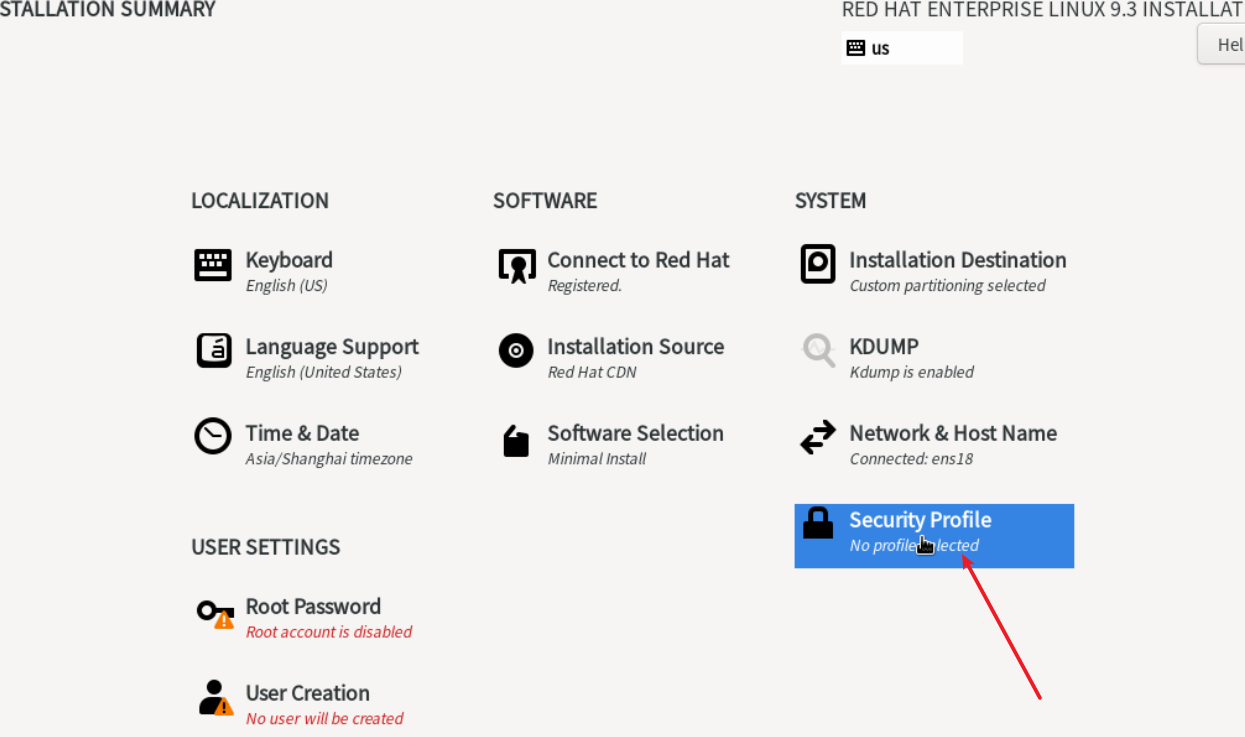The image size is (1245, 737).
Task: Click the Time & Date clock icon
Action: point(213,437)
